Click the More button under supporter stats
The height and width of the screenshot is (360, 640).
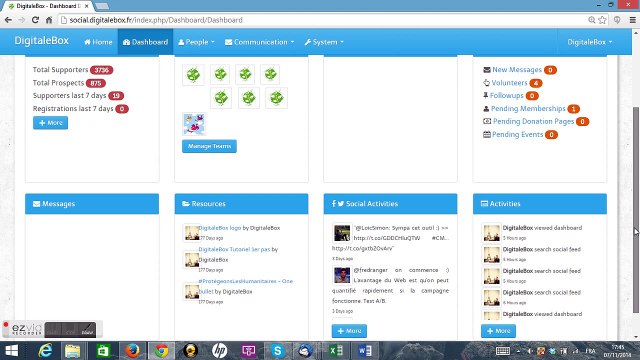tap(51, 123)
